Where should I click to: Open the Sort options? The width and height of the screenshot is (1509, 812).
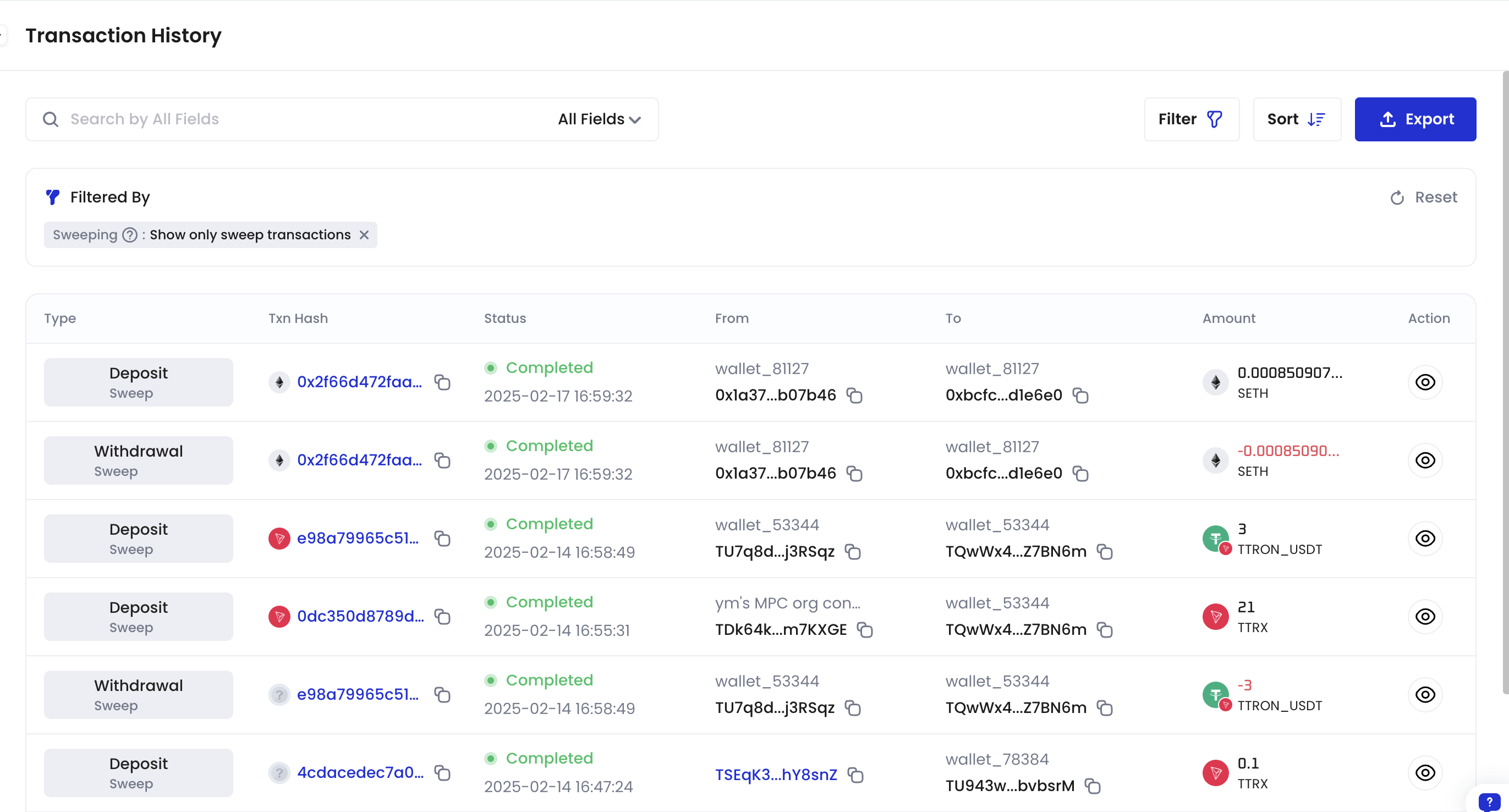pyautogui.click(x=1297, y=119)
